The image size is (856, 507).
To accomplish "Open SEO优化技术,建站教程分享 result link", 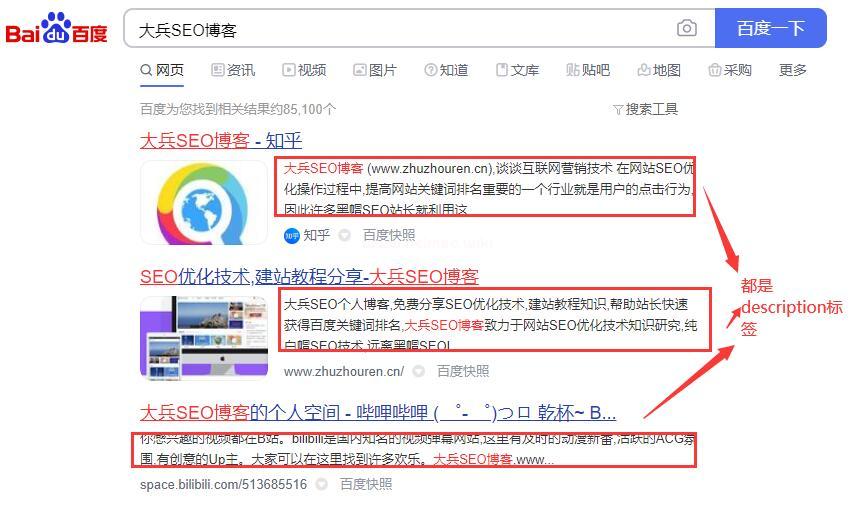I will [x=309, y=277].
